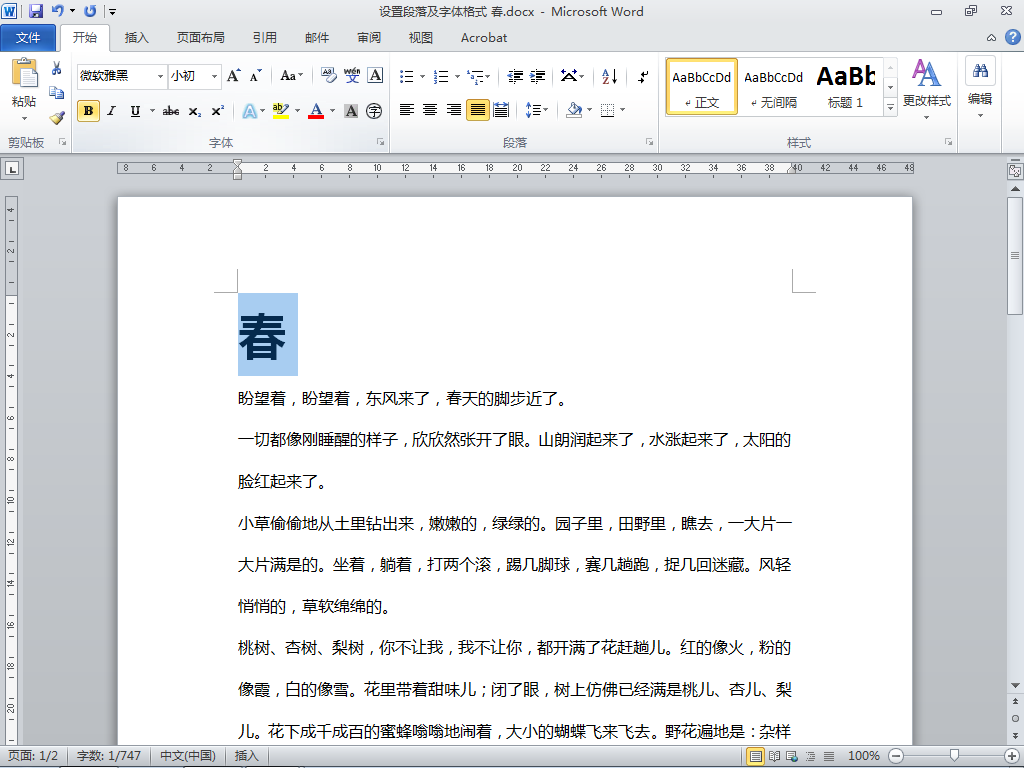Open the Font dialog launcher (字体)
Viewport: 1024px width, 768px height.
[380, 142]
